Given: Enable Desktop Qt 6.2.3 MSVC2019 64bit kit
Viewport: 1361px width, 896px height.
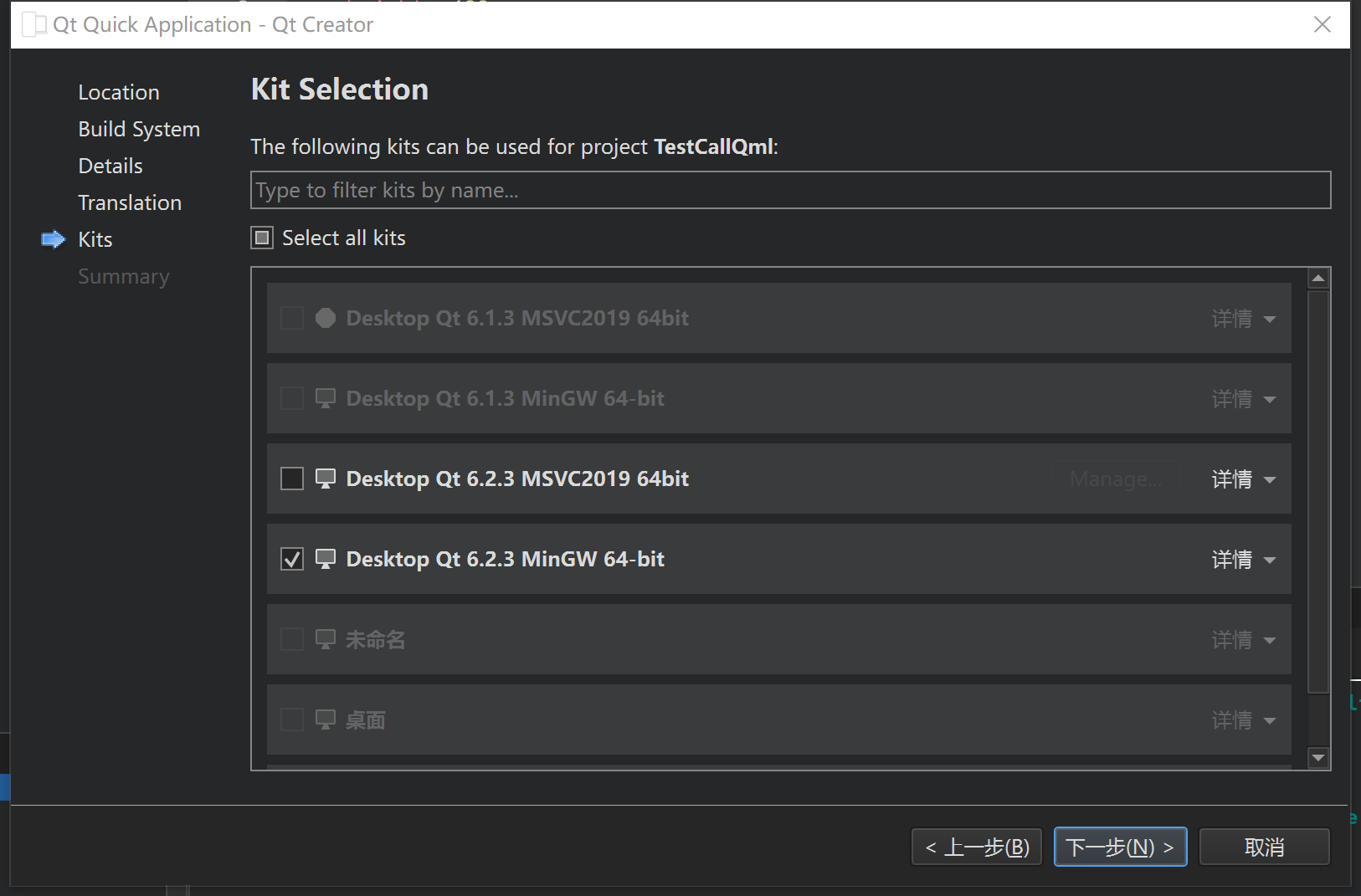Looking at the screenshot, I should (x=291, y=478).
